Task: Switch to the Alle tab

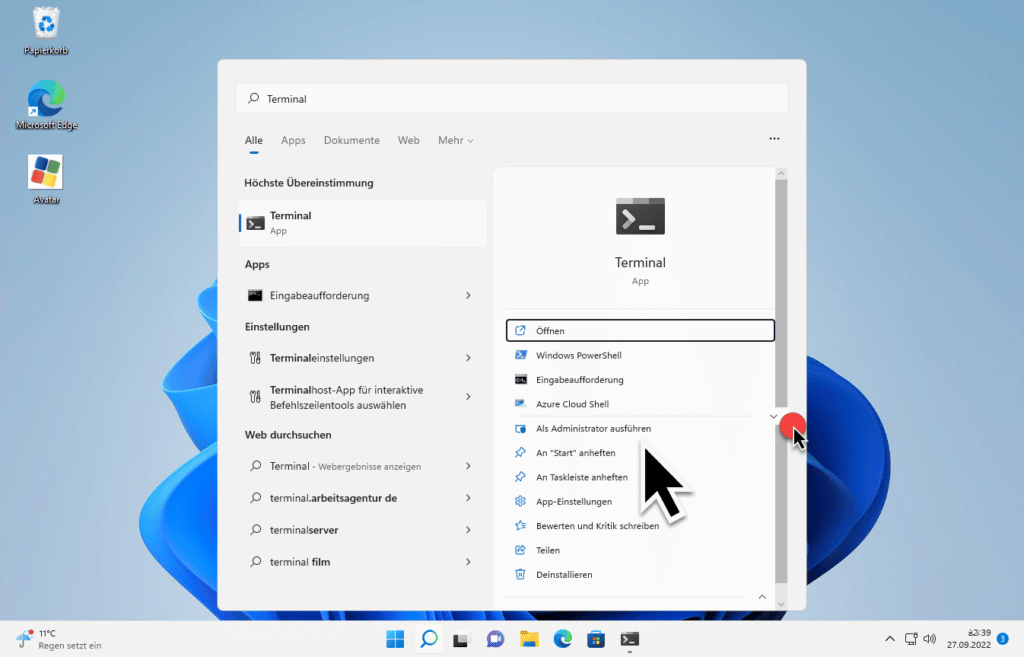Action: (253, 140)
